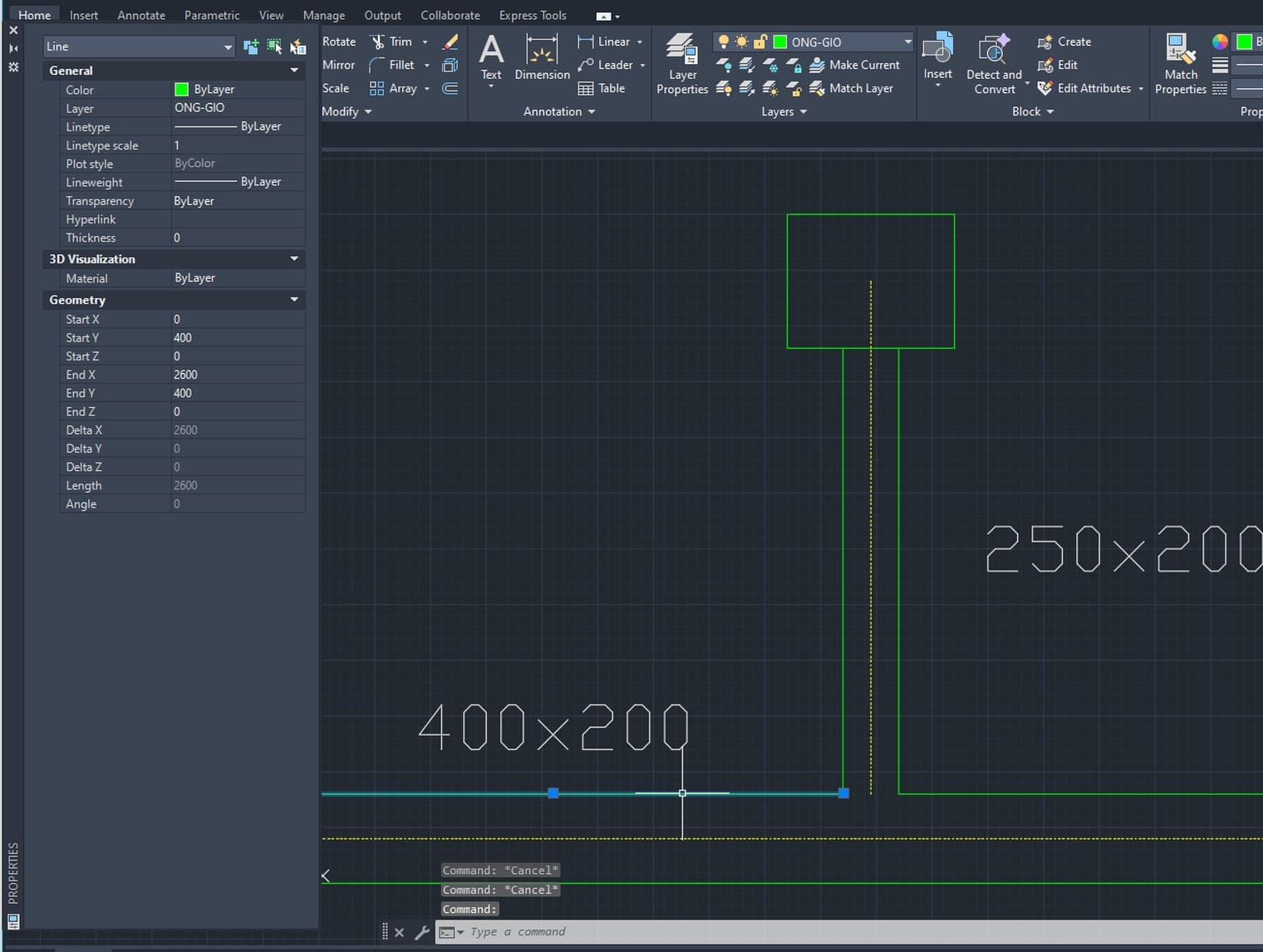
Task: Open the Express Tools tab
Action: click(533, 15)
